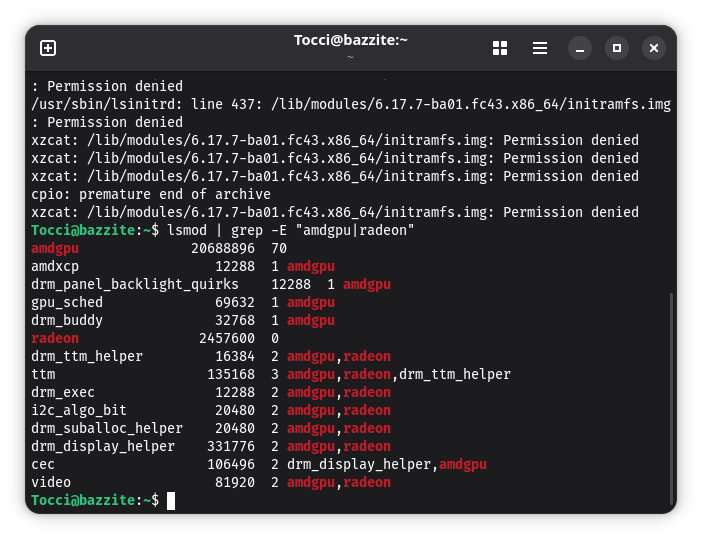Viewport: 702px width, 539px height.
Task: Click the Tocci@bazzite:~ window title
Action: pos(350,40)
